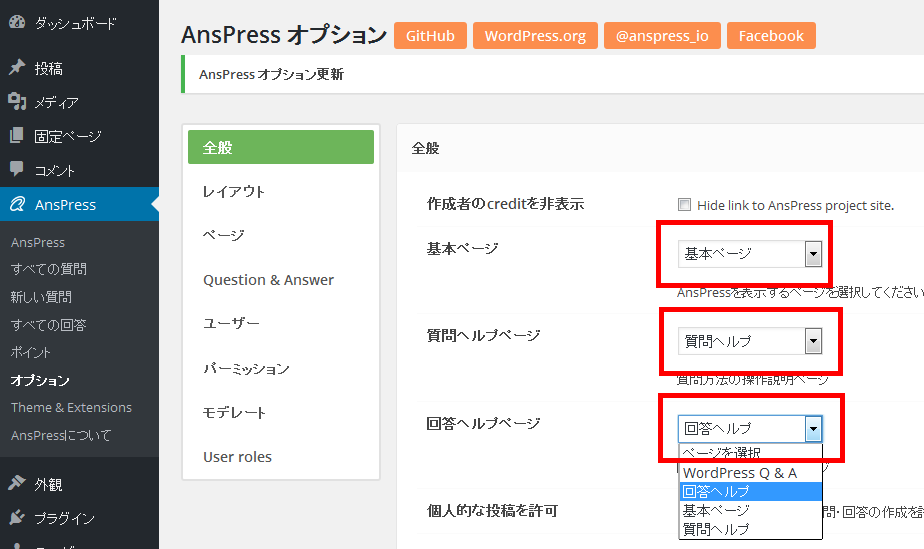Open the 質問ヘルプ dropdown arrow
The image size is (924, 549).
813,341
